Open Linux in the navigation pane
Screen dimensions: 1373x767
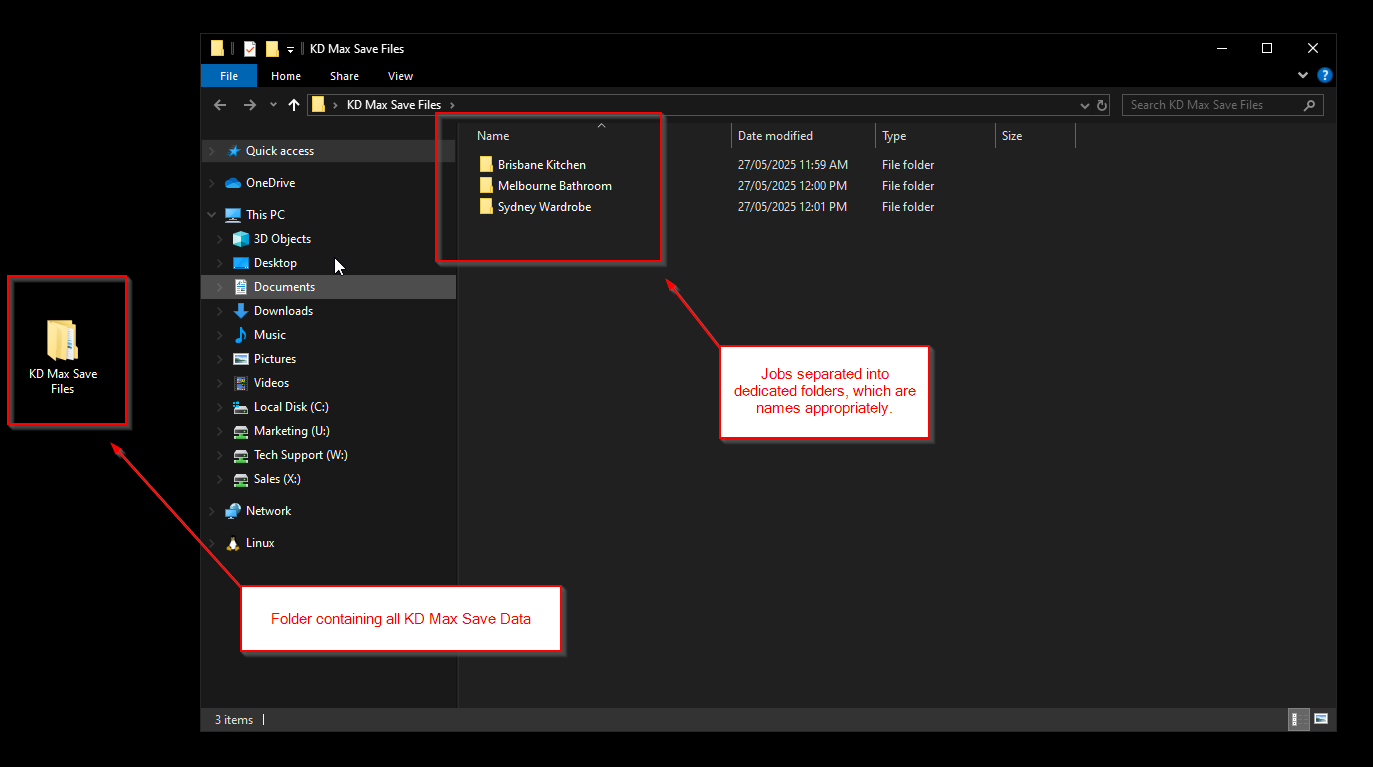coord(260,543)
